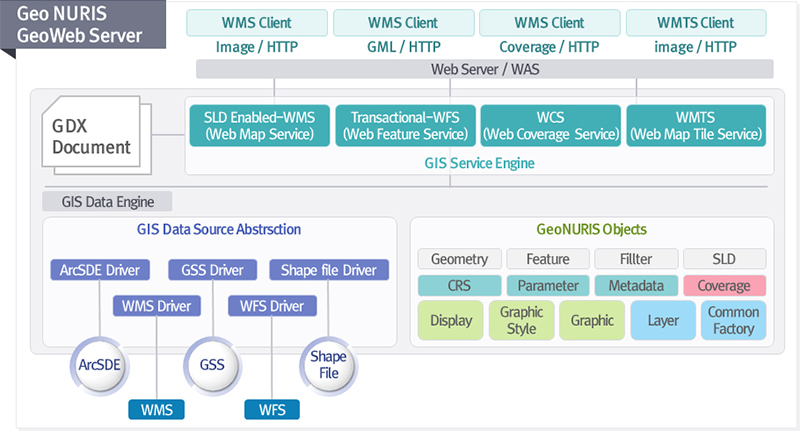Click the 'image / HTTP' text under WMTS Client

695,47
